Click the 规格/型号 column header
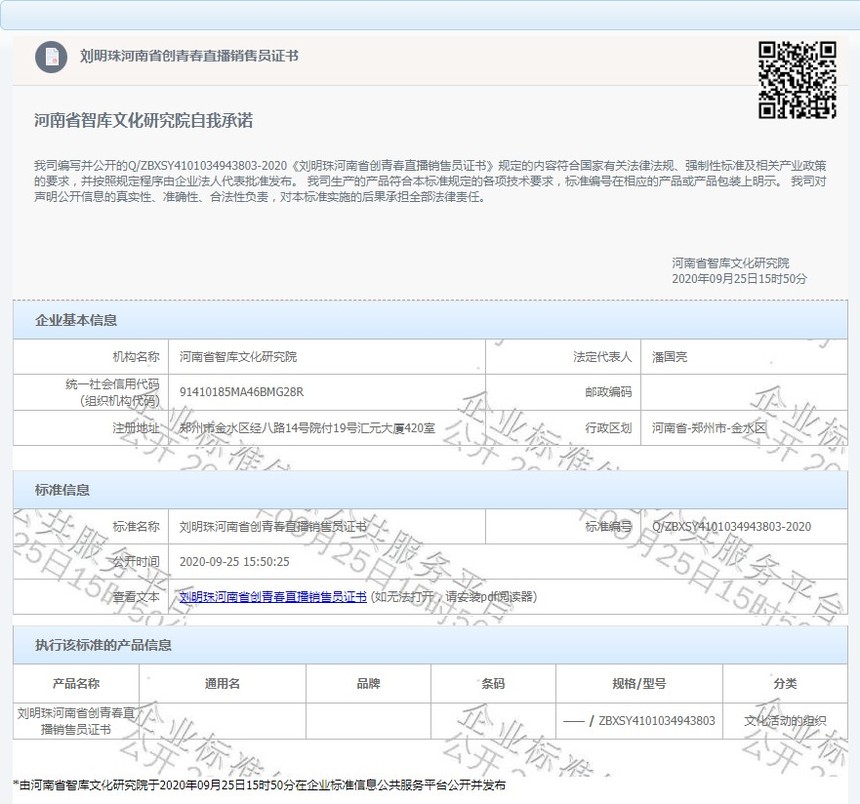860x804 pixels. 639,683
